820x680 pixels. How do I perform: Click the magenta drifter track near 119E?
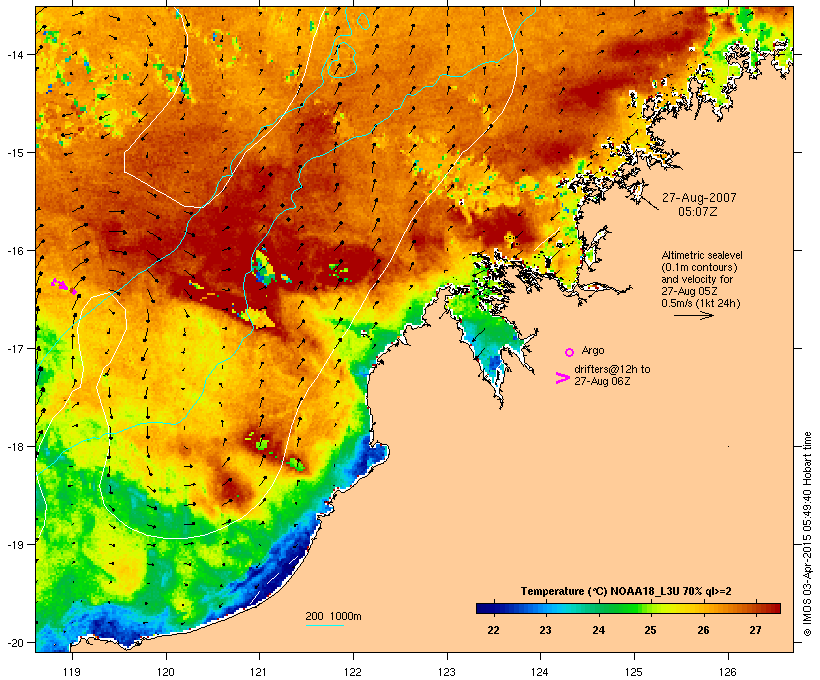(64, 286)
